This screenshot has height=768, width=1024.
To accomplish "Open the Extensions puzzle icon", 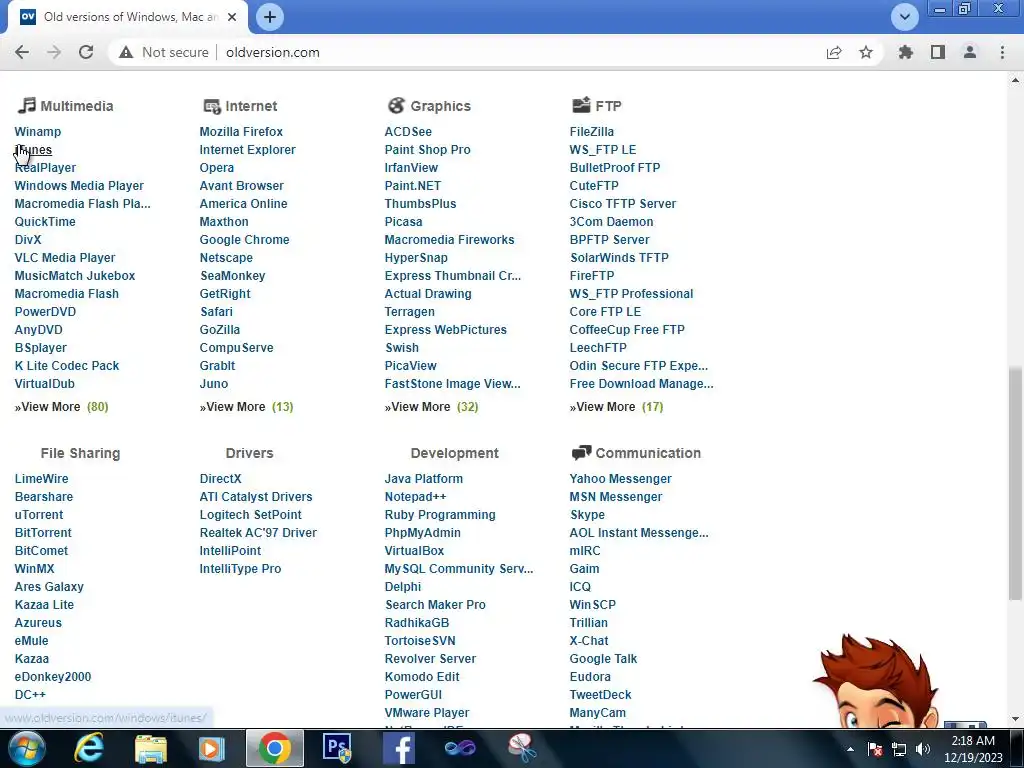I will [x=905, y=52].
